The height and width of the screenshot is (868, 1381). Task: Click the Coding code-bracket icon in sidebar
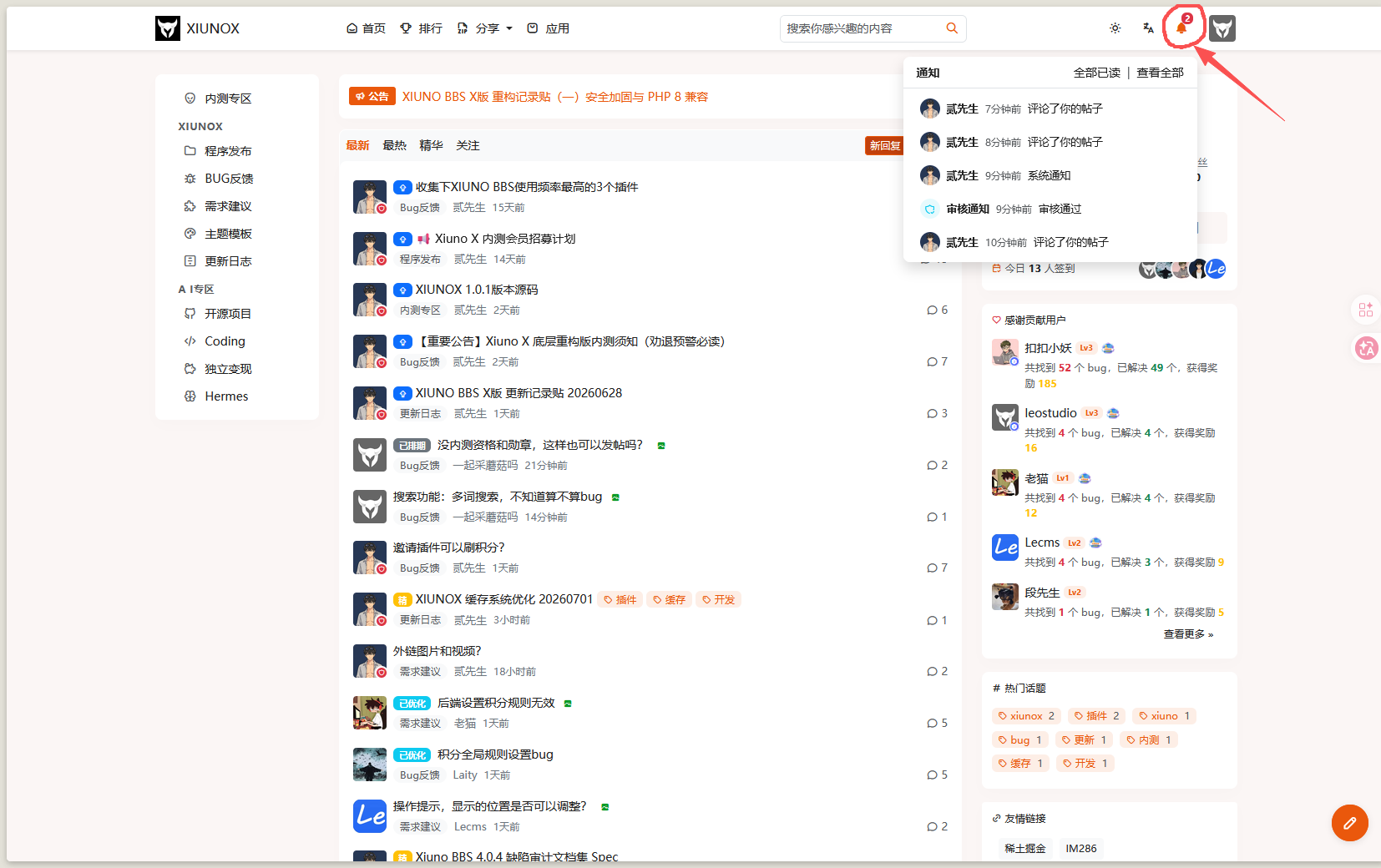pos(190,341)
